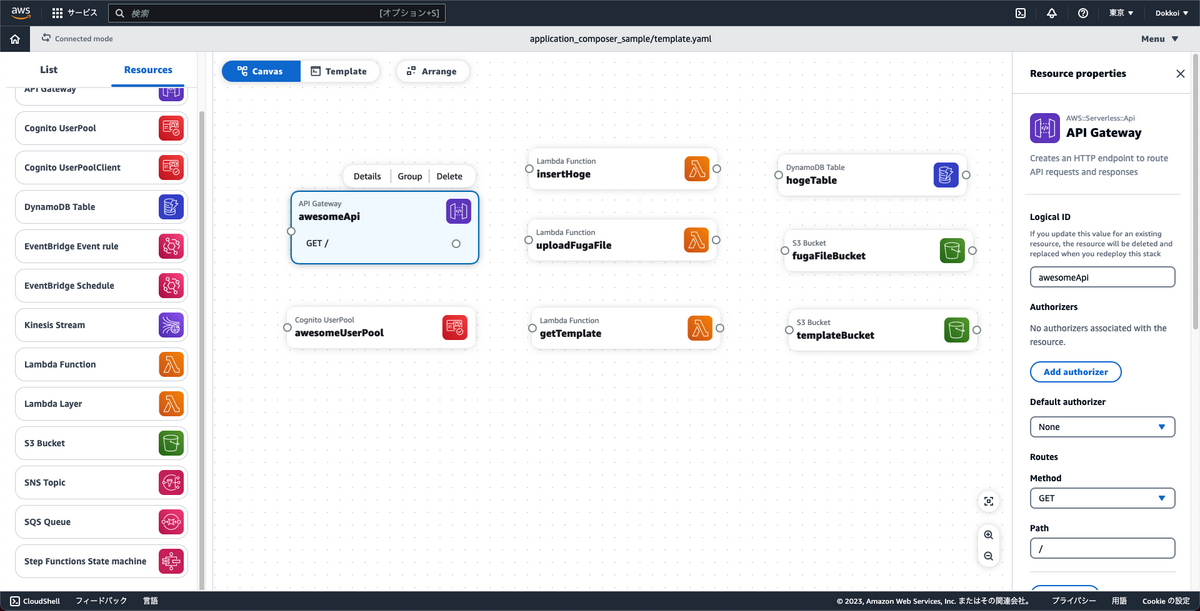Select S3 Bucket icon in palette
1200x611 pixels.
click(171, 443)
